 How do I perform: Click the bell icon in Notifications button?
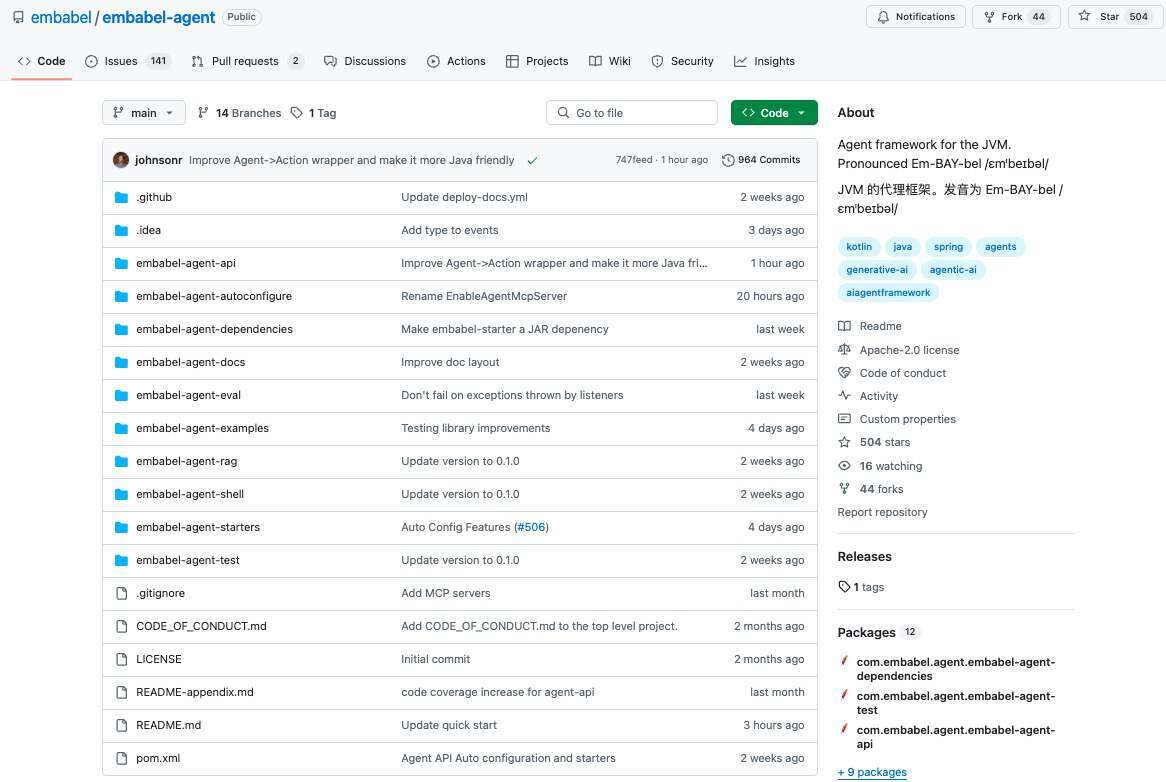883,17
